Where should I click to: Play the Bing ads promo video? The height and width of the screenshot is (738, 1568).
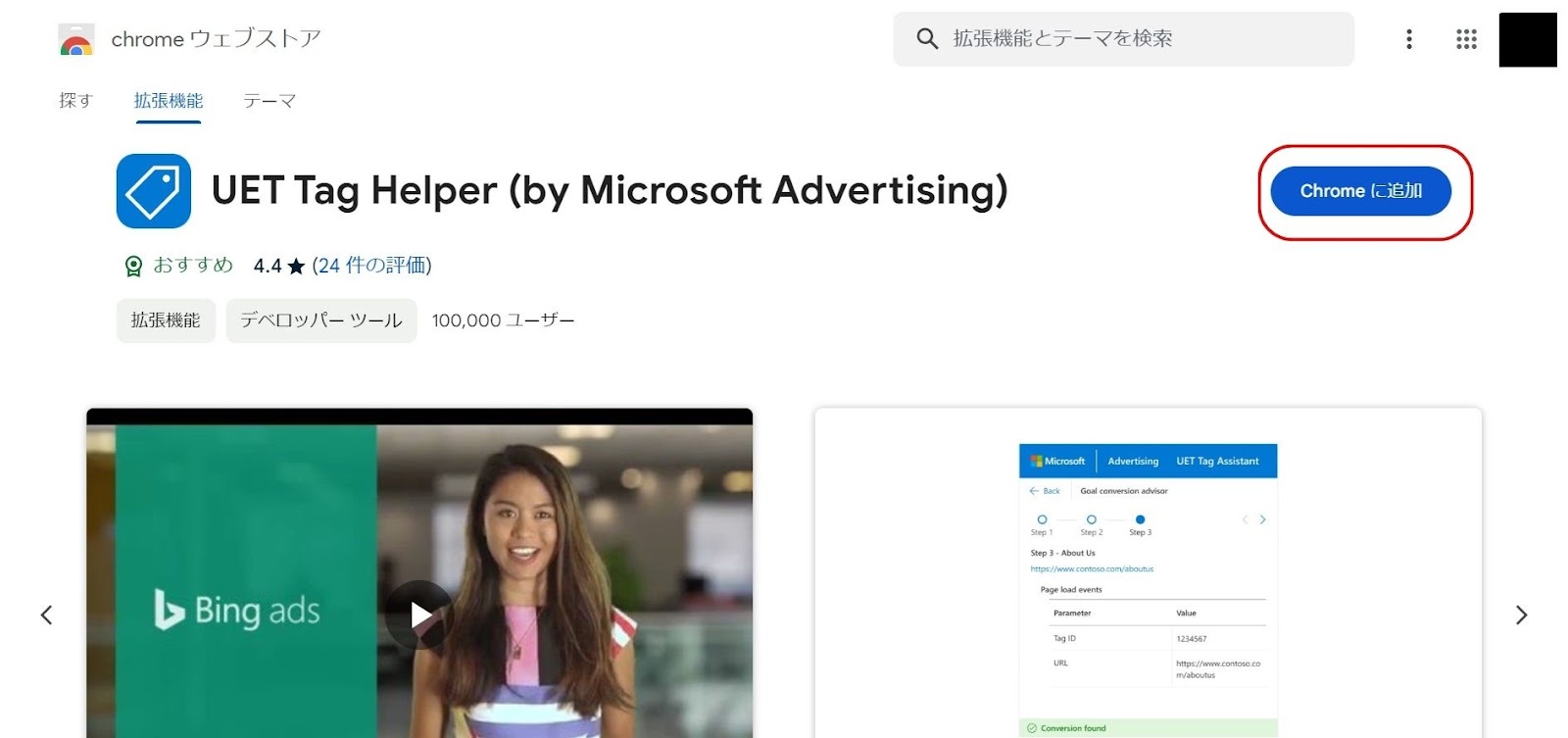coord(419,615)
